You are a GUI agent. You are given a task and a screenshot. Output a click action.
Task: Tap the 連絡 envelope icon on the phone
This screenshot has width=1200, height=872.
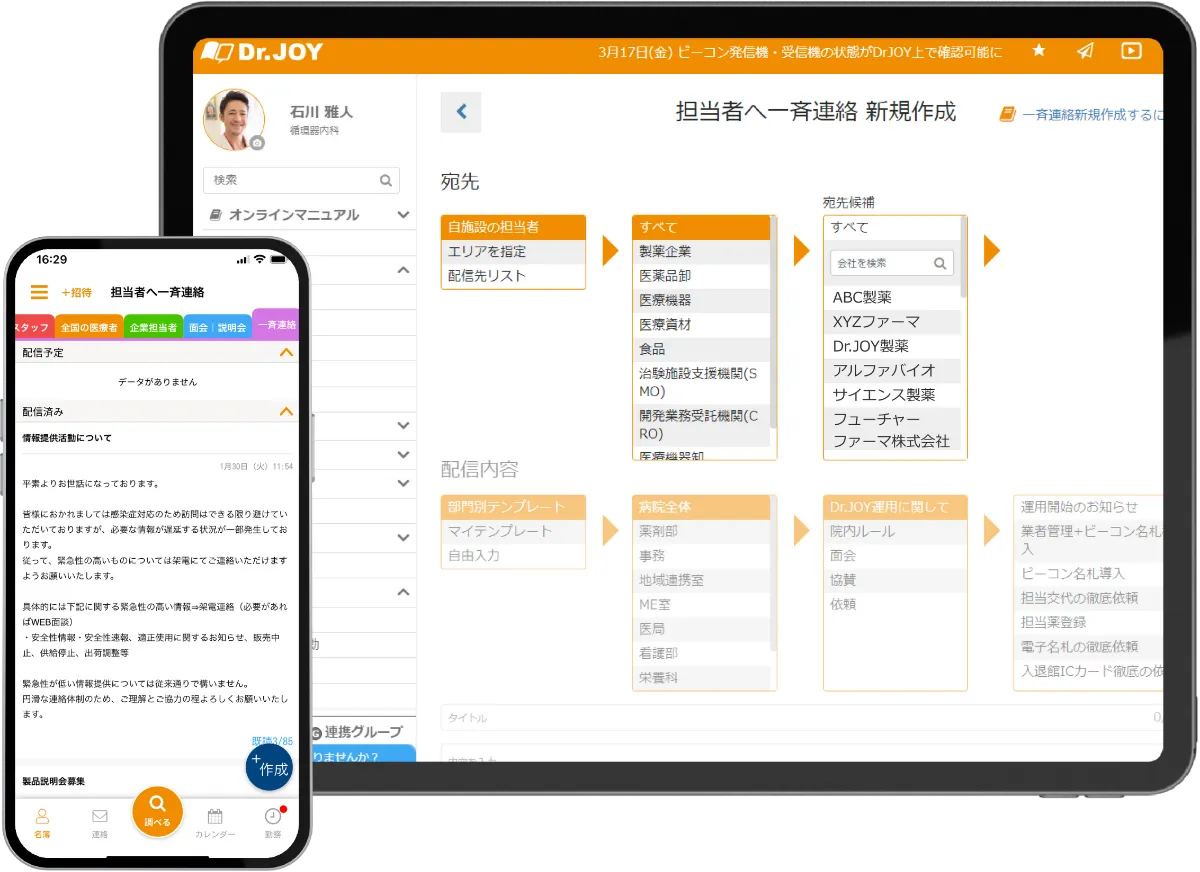pyautogui.click(x=99, y=823)
